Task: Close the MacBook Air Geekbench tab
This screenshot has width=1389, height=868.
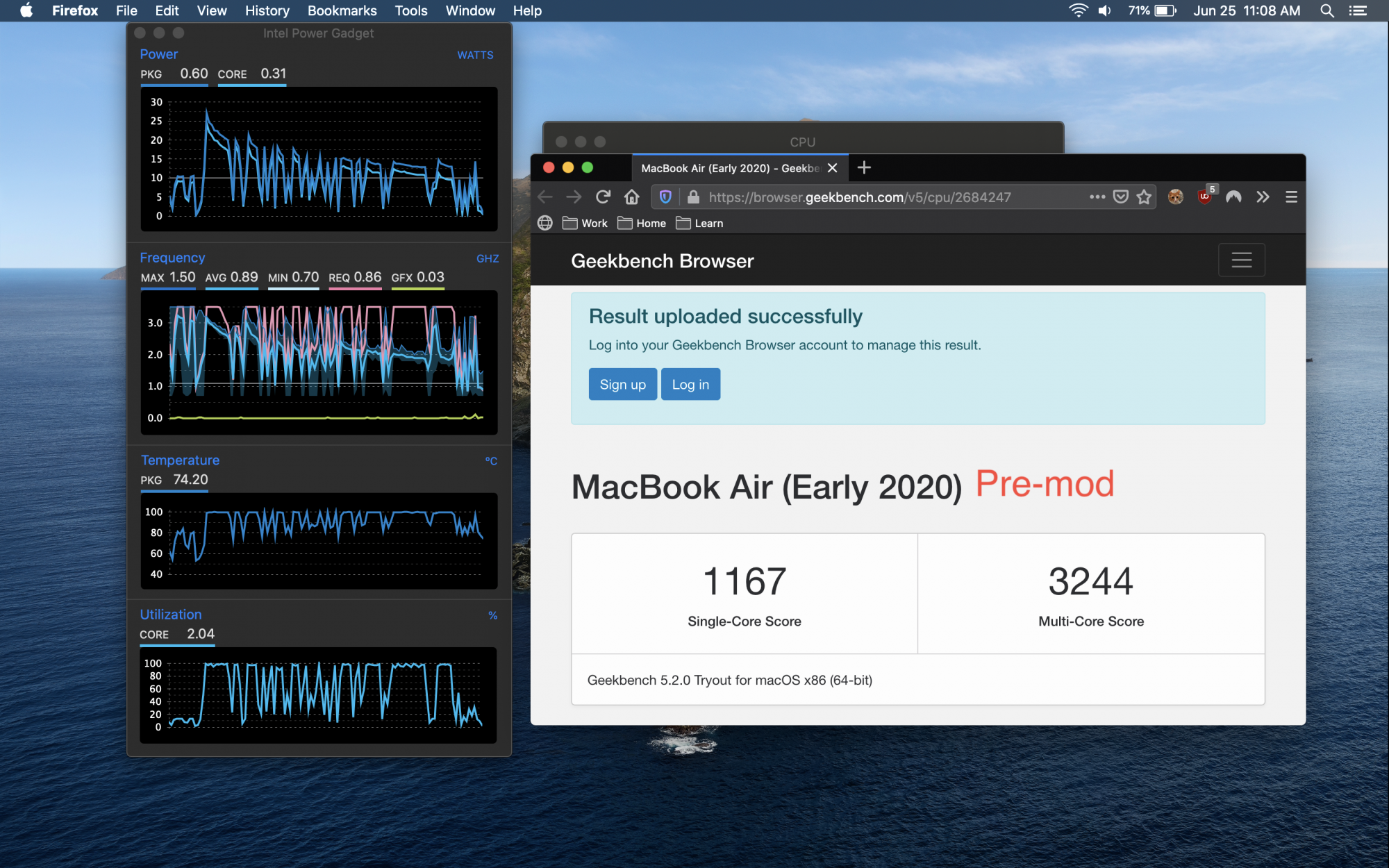Action: (x=833, y=168)
